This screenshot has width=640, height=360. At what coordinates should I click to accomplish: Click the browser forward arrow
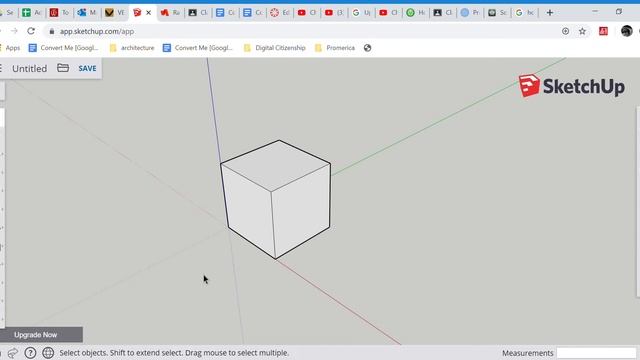[x=14, y=31]
